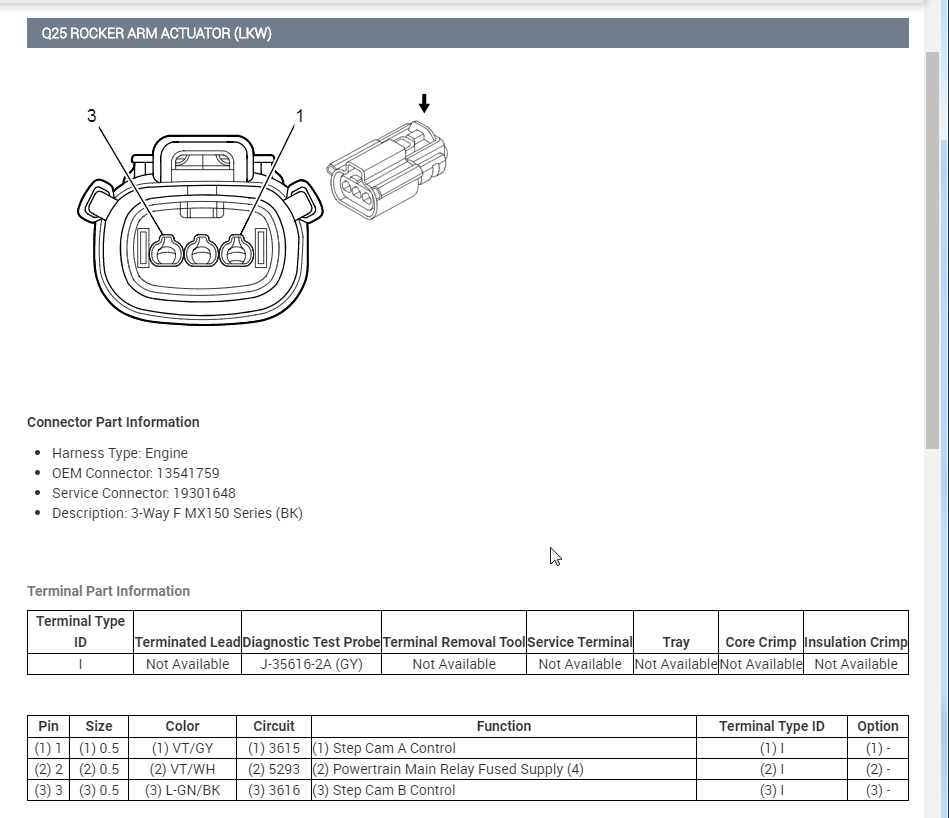The image size is (949, 818).
Task: Click the Powertrain Main Relay Fused Supply cell
Action: (x=504, y=769)
